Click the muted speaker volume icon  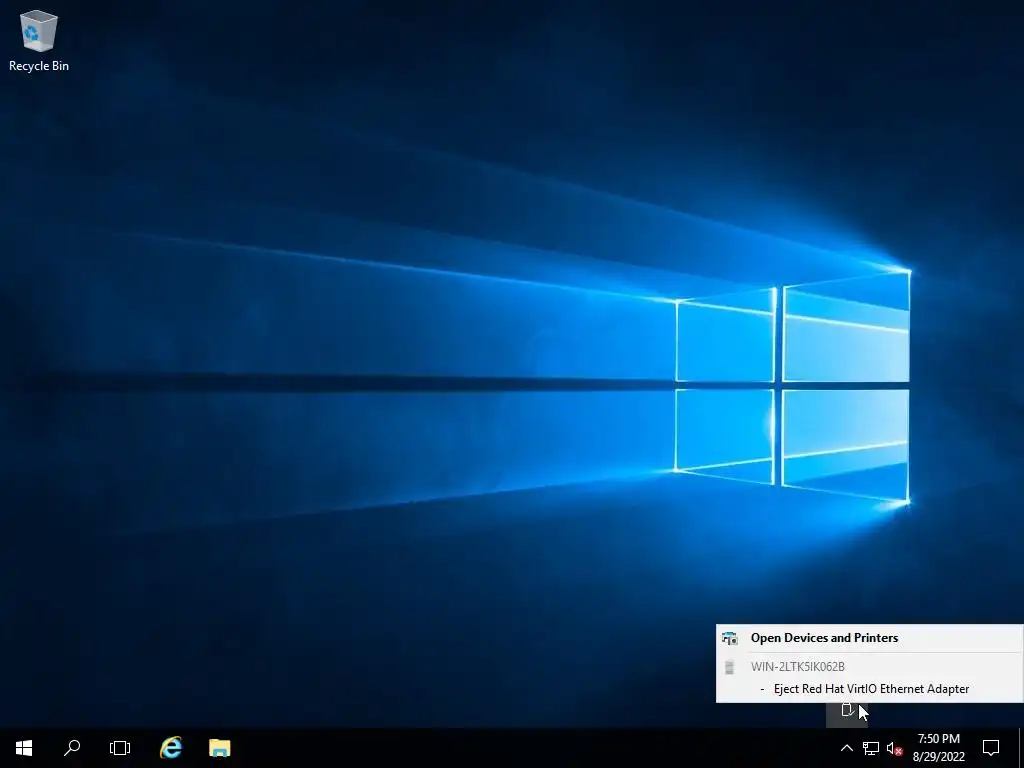coord(894,748)
